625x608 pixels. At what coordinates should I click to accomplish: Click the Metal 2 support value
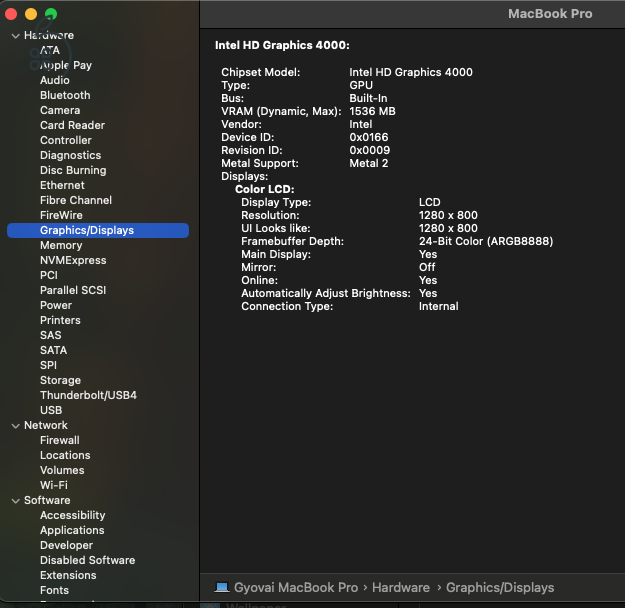tap(369, 163)
